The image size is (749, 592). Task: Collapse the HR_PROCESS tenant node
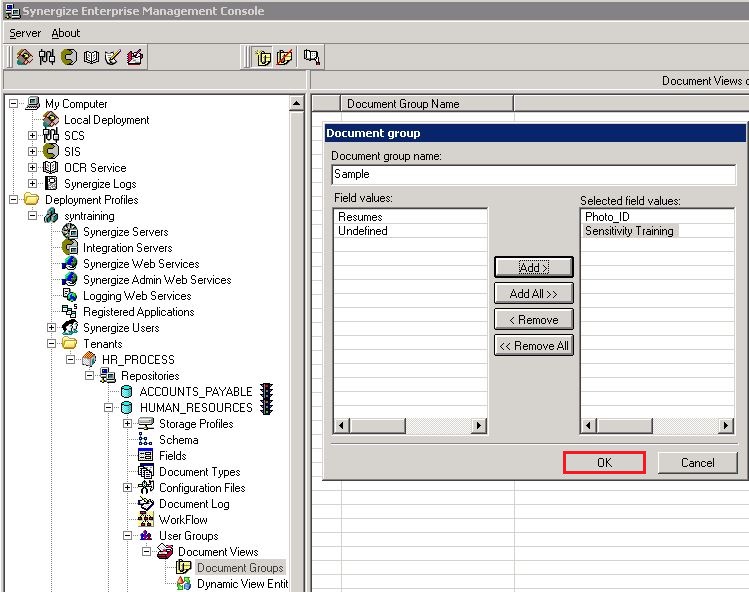pyautogui.click(x=70, y=359)
